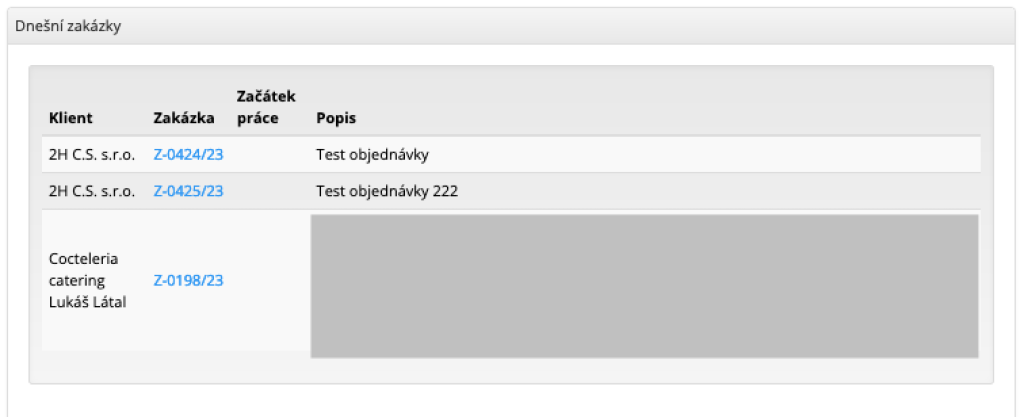The image size is (1024, 417).
Task: Open order link Z-0198/23
Action: click(x=188, y=281)
